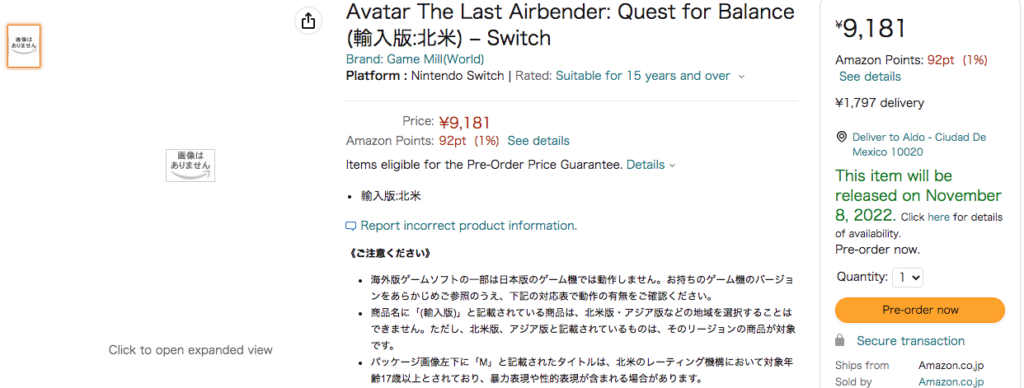
Task: Open the expanded view of the main product image
Action: point(190,165)
